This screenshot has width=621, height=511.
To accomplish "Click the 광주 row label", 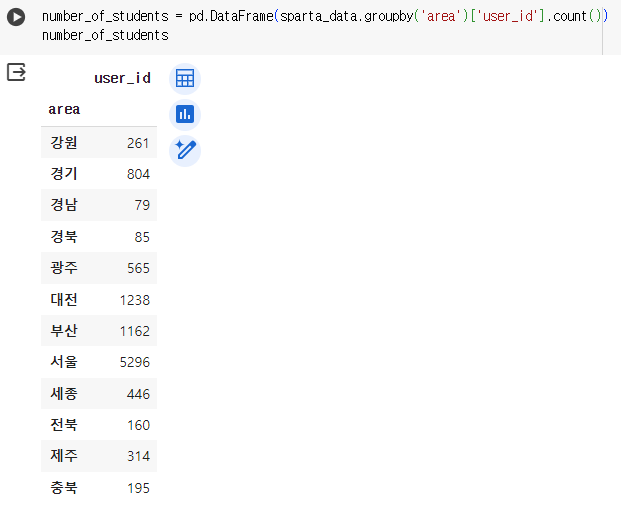I will coord(64,268).
